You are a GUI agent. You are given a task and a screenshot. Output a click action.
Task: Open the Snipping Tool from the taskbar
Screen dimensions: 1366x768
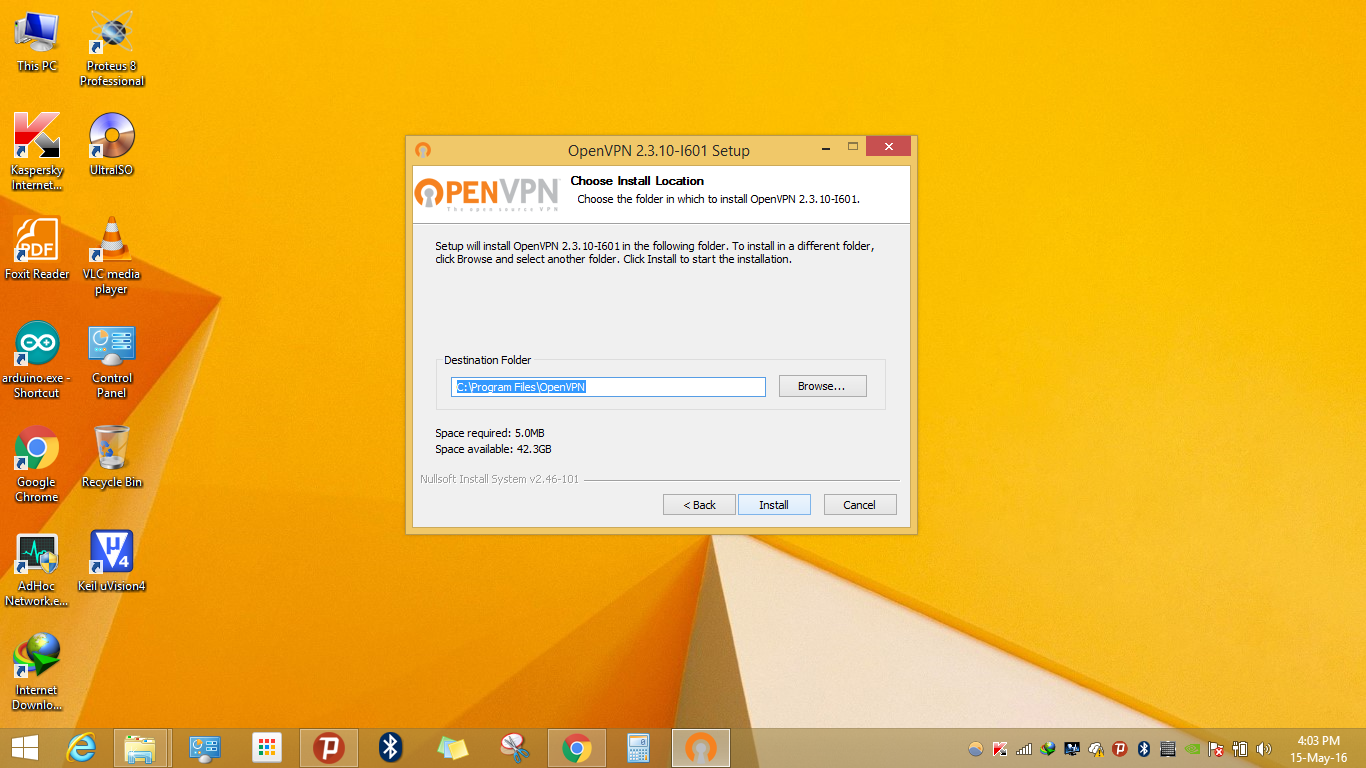(x=514, y=748)
